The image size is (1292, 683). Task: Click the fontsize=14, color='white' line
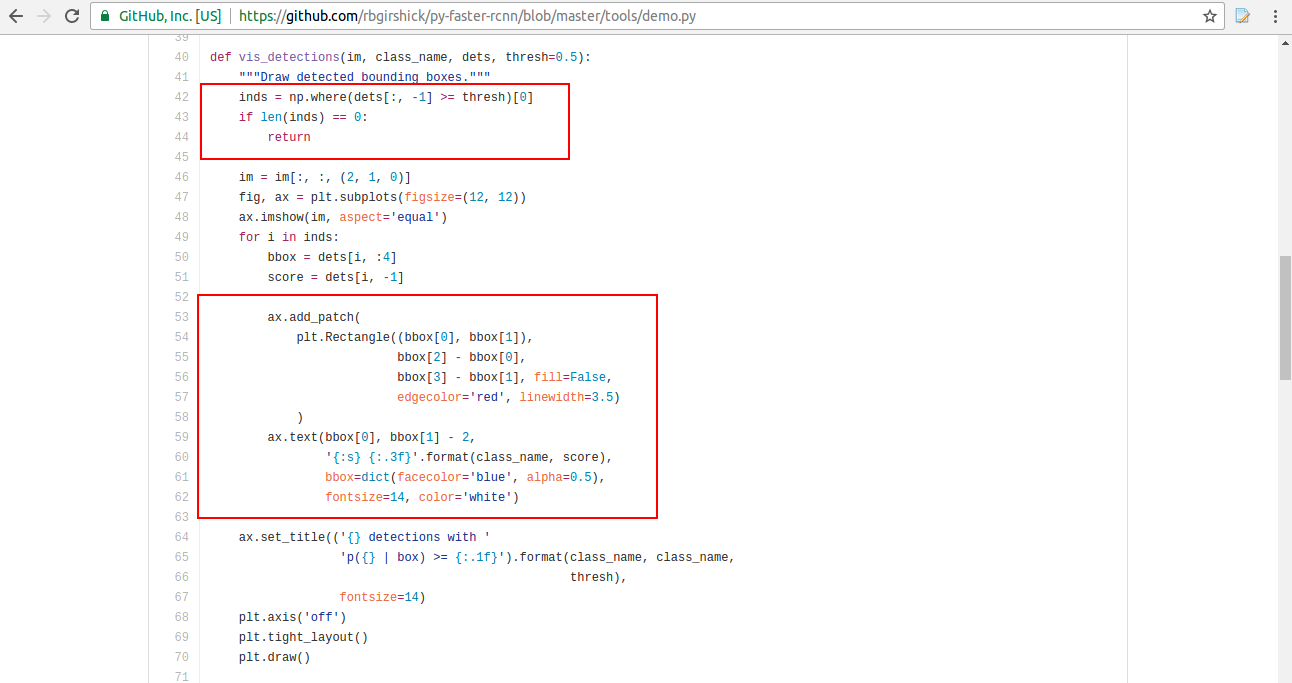click(422, 497)
